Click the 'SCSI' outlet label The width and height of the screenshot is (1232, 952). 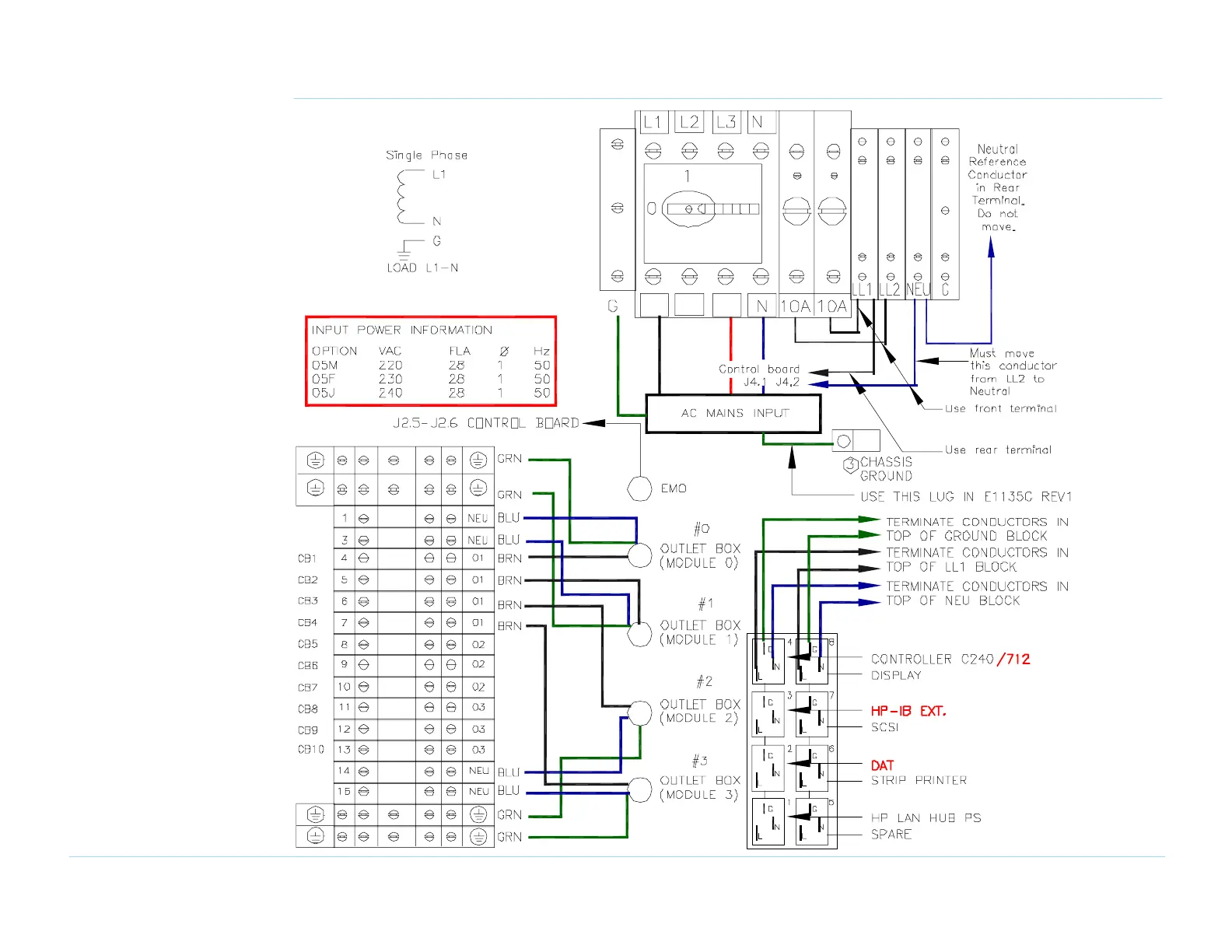coord(885,727)
